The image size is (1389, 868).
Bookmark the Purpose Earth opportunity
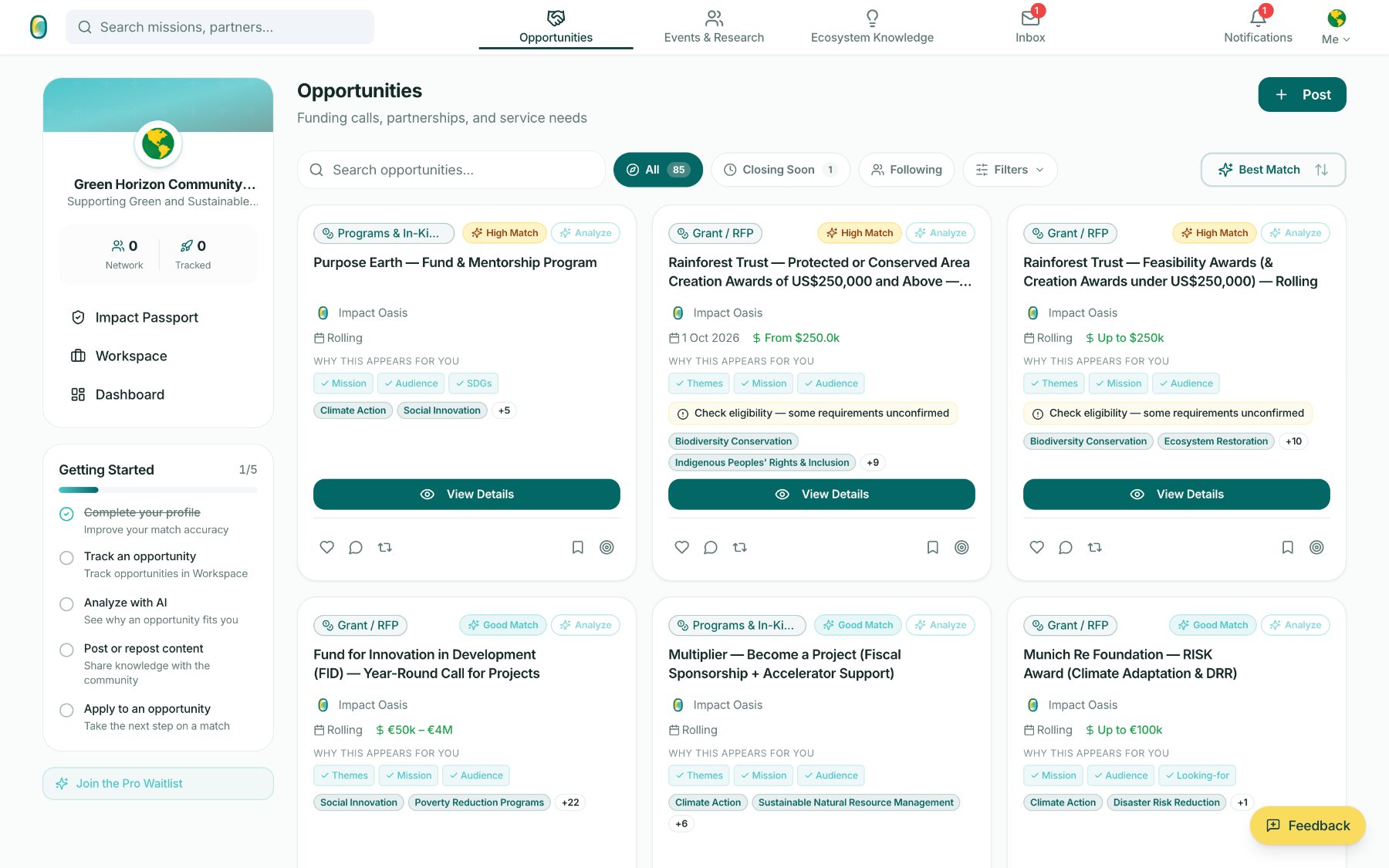[577, 547]
